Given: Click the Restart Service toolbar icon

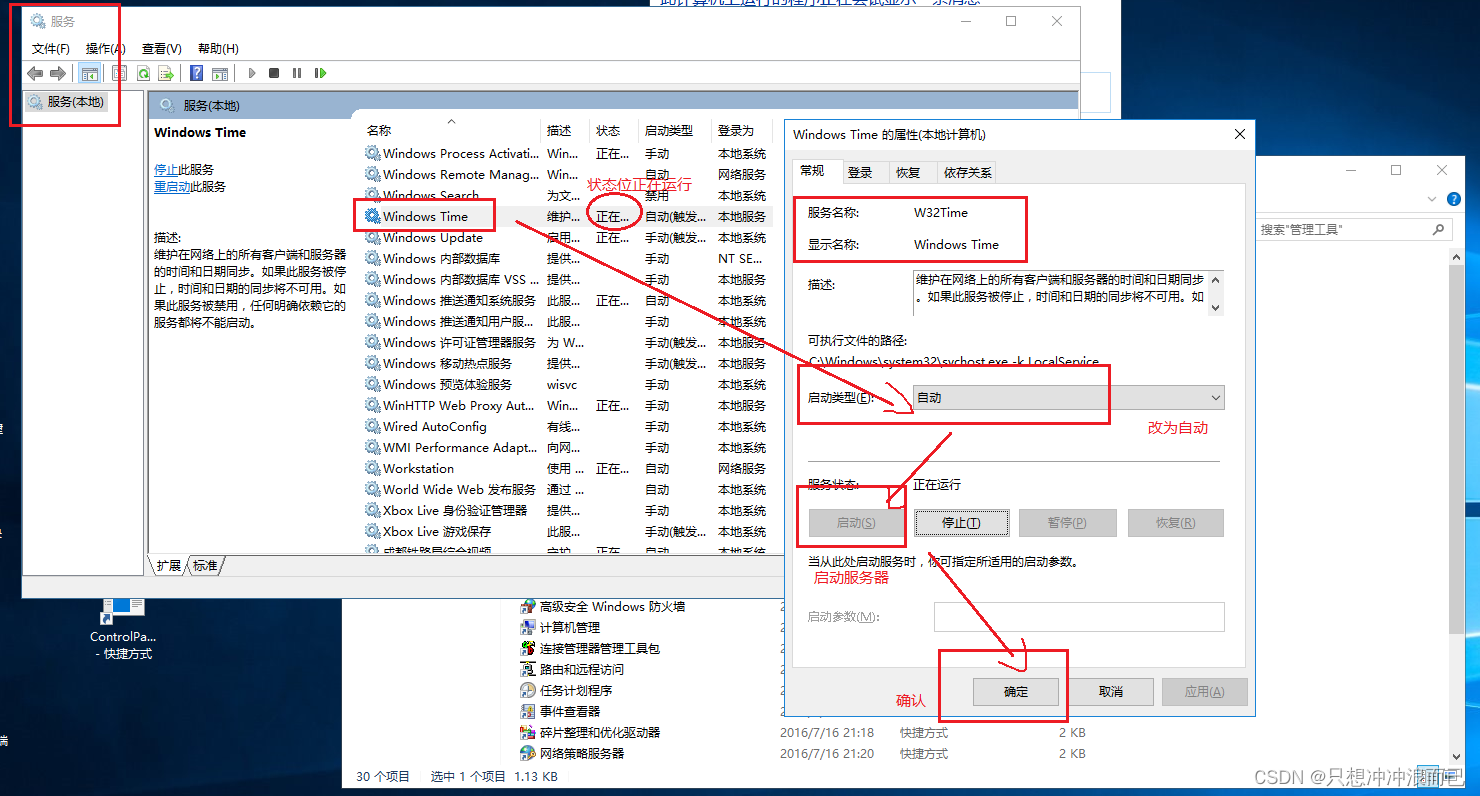Looking at the screenshot, I should [x=320, y=73].
